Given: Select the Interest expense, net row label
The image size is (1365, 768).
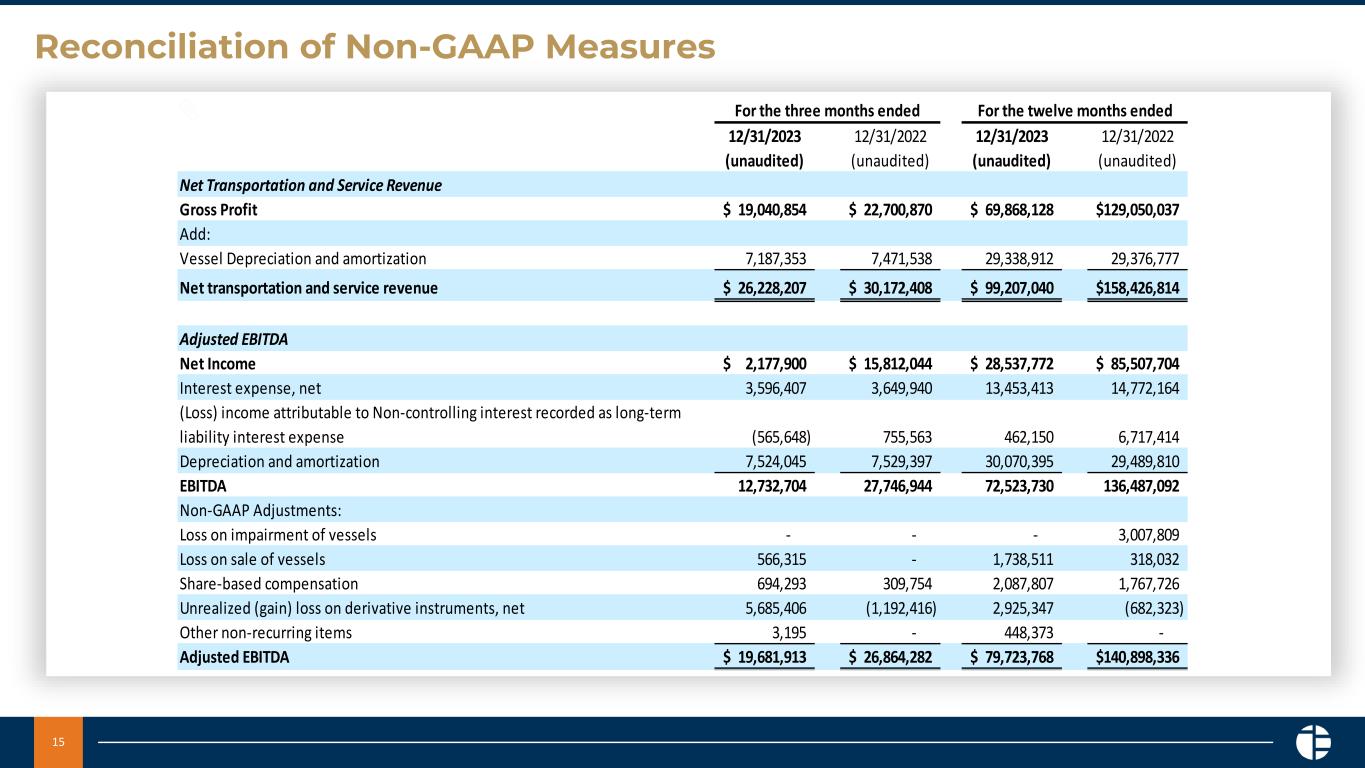Looking at the screenshot, I should pyautogui.click(x=250, y=387).
